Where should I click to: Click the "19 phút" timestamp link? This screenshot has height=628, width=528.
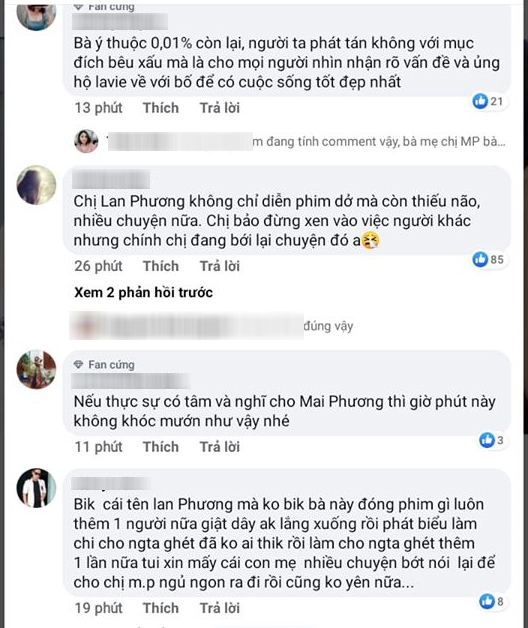pyautogui.click(x=99, y=608)
